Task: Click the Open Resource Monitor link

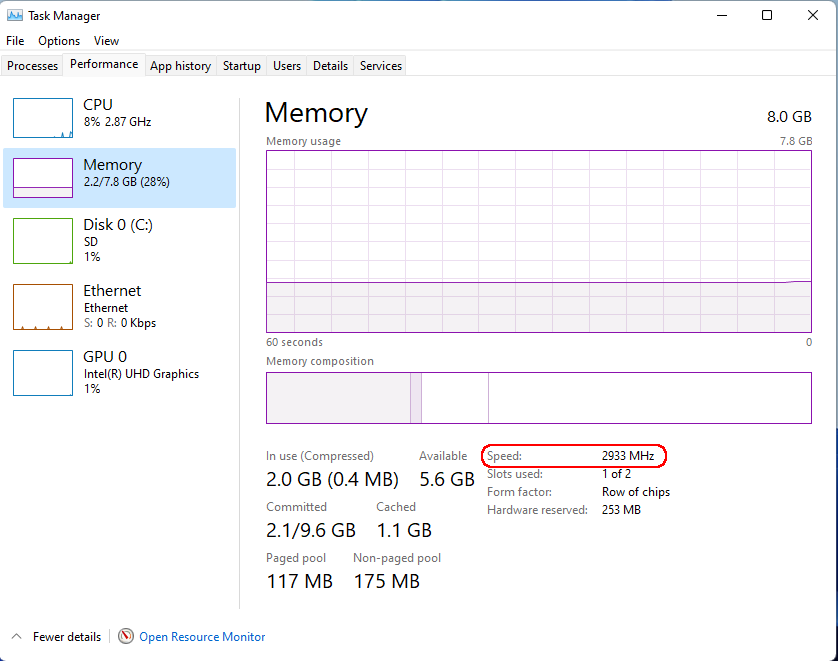Action: coord(202,636)
